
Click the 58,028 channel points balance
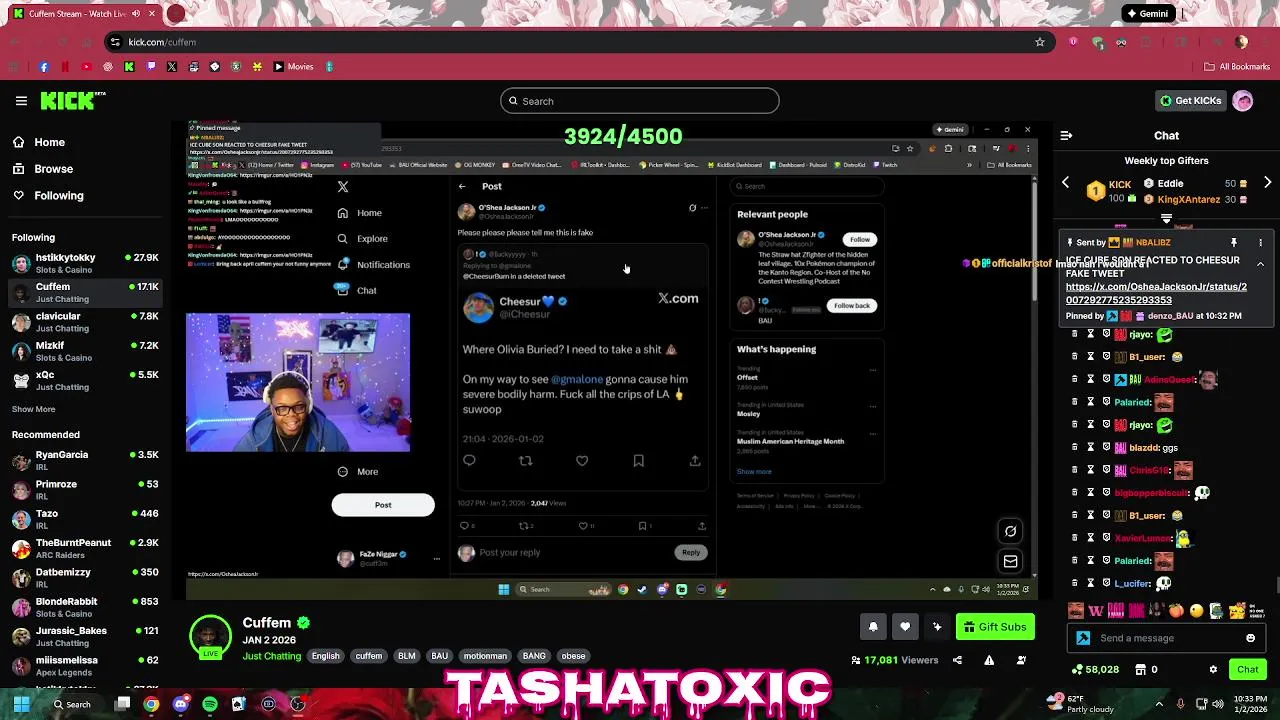click(1094, 670)
